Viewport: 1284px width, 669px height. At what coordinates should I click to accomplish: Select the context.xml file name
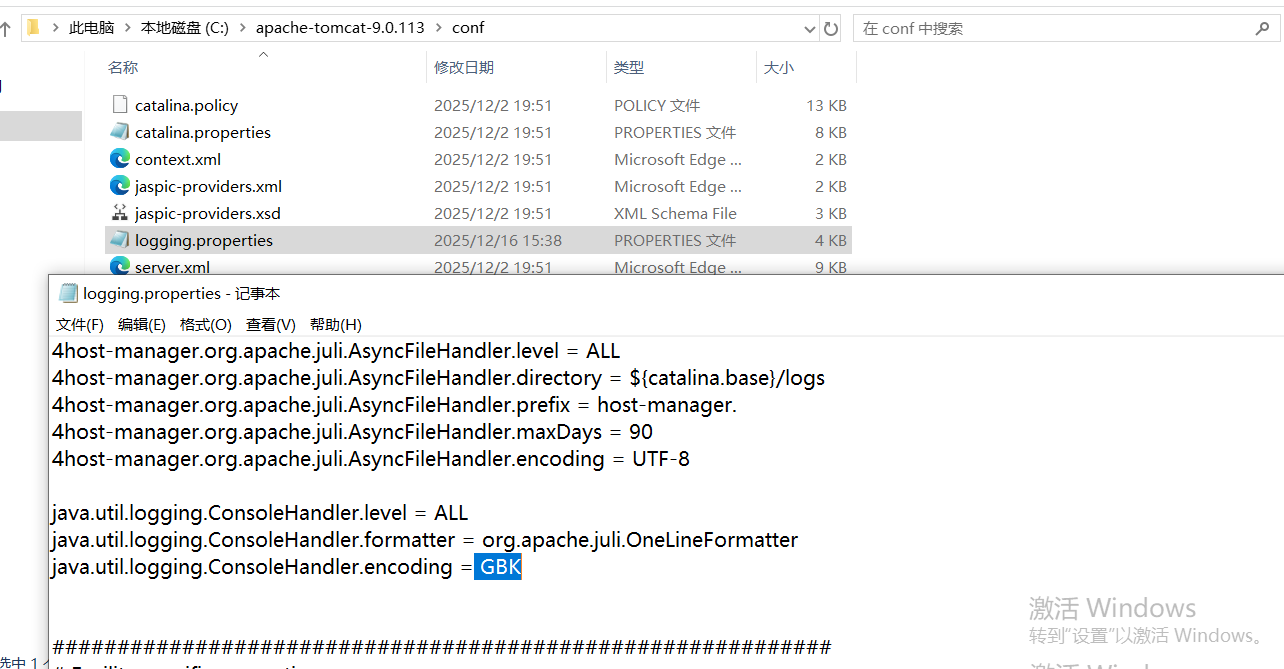(x=178, y=159)
